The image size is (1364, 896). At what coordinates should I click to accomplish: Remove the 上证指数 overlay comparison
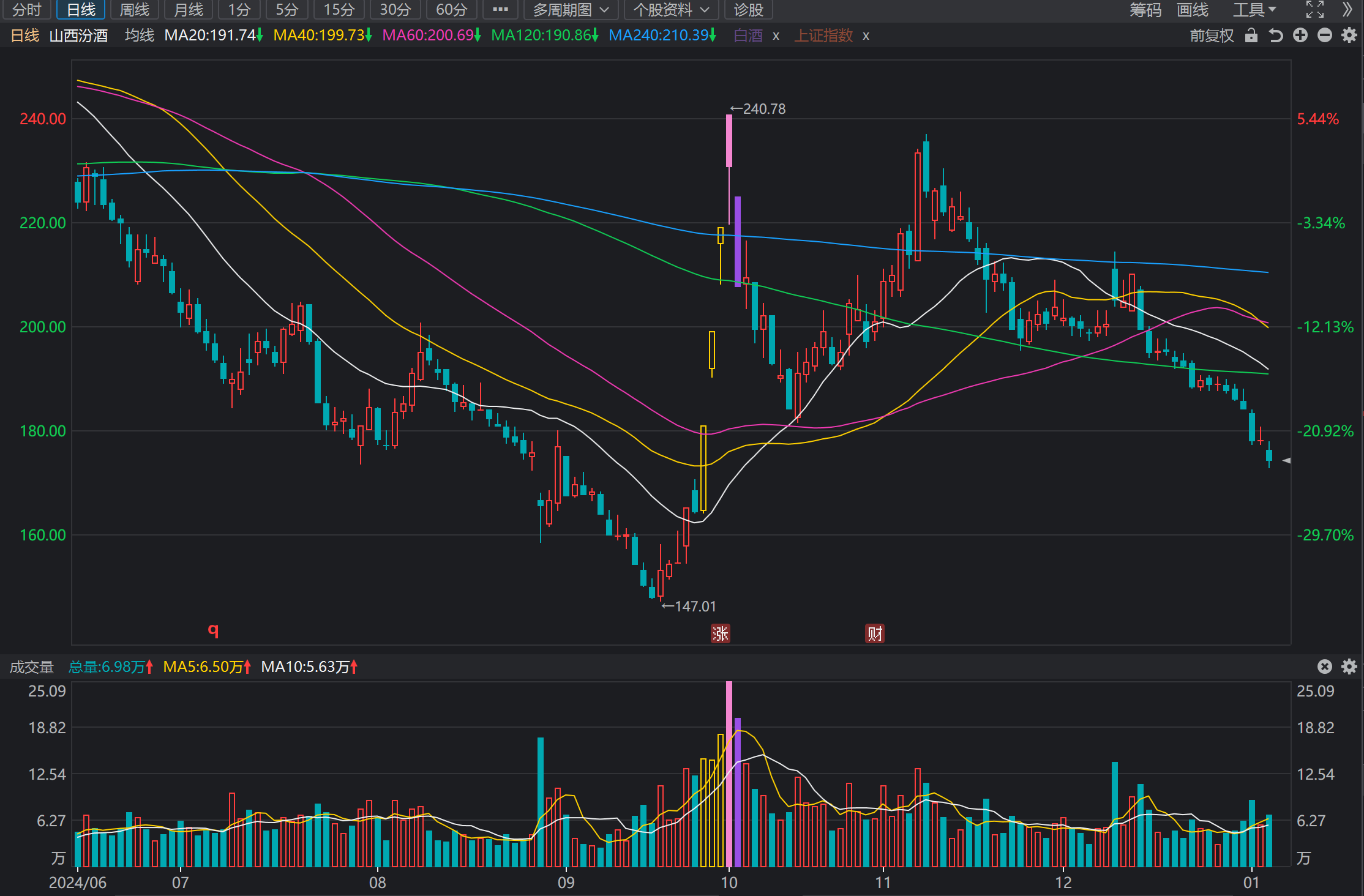click(866, 36)
